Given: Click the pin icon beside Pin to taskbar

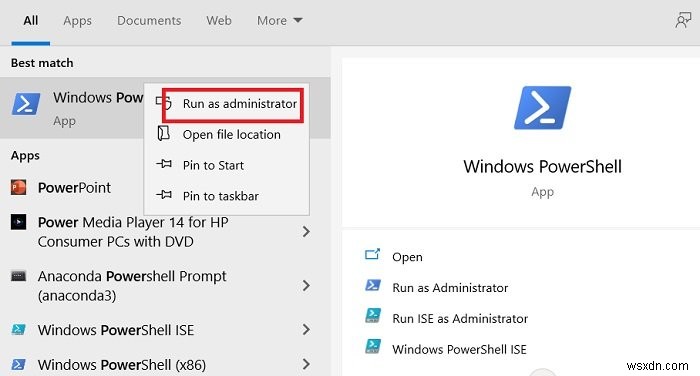Looking at the screenshot, I should (x=164, y=195).
